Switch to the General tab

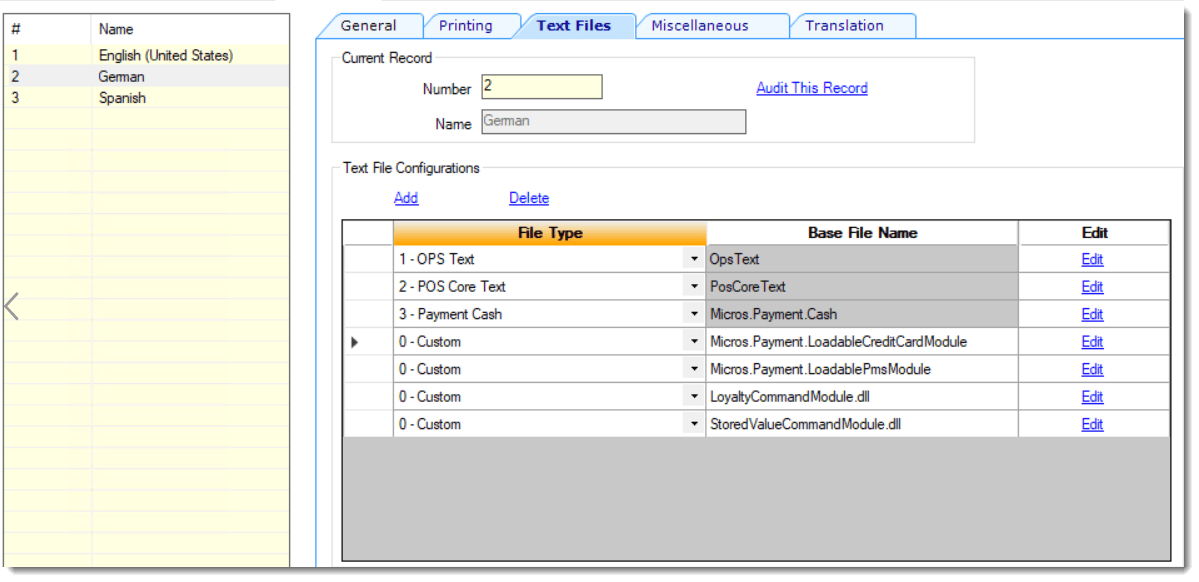tap(369, 26)
